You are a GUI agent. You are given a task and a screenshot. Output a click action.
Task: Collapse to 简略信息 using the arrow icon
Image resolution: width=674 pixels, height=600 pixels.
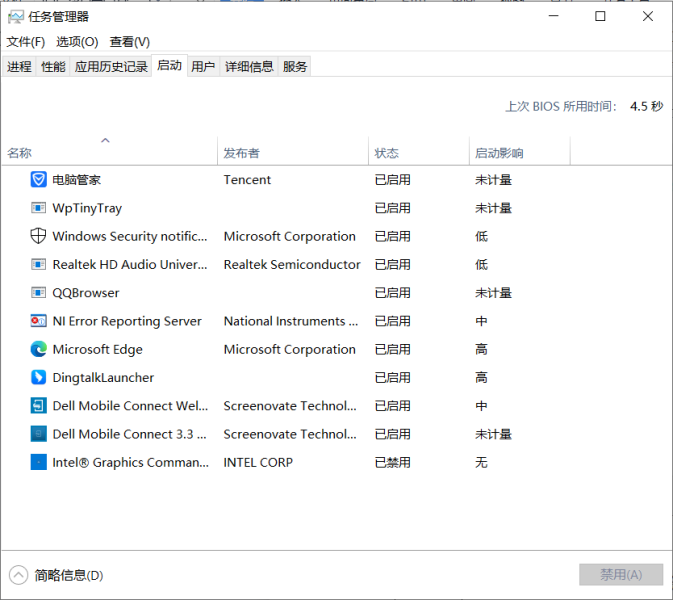point(18,575)
